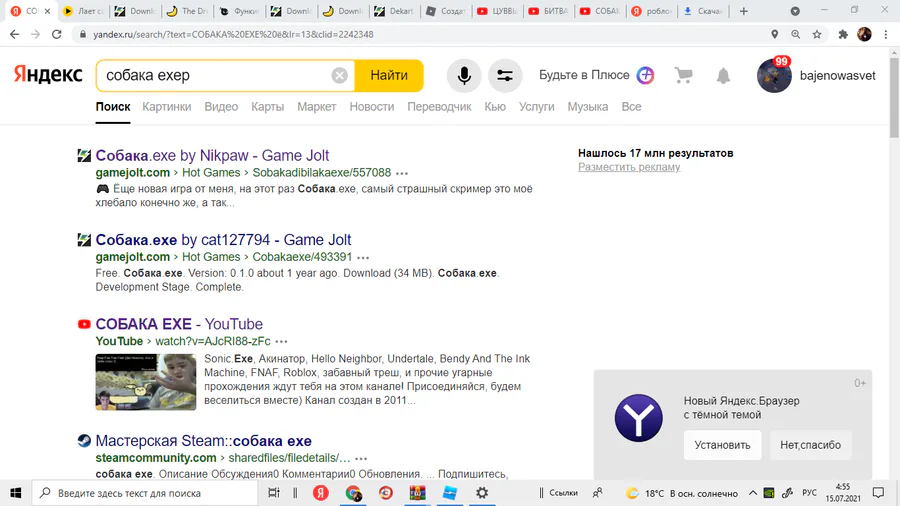Clear the search box with X icon

click(x=339, y=75)
